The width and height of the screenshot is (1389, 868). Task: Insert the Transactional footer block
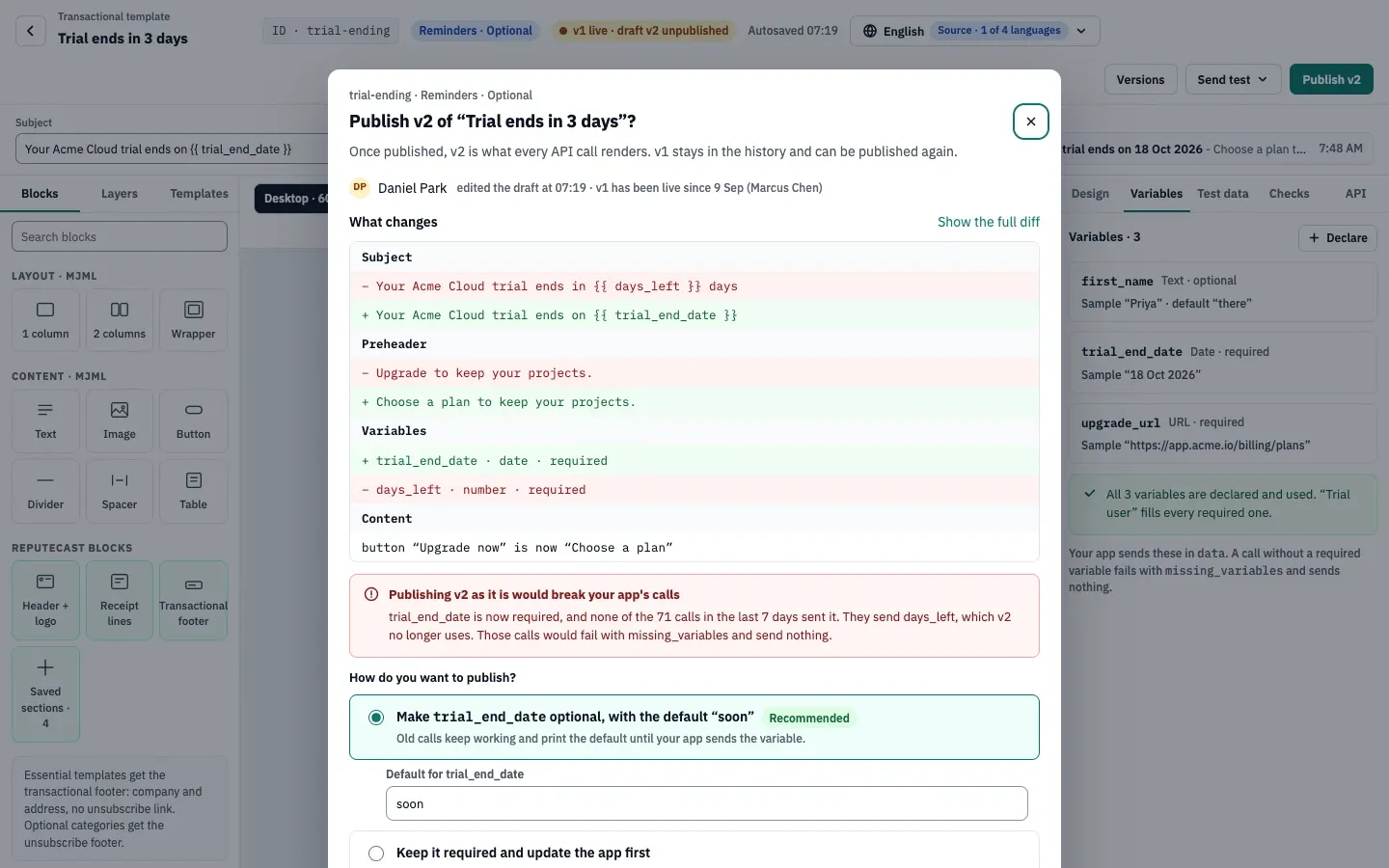click(193, 600)
